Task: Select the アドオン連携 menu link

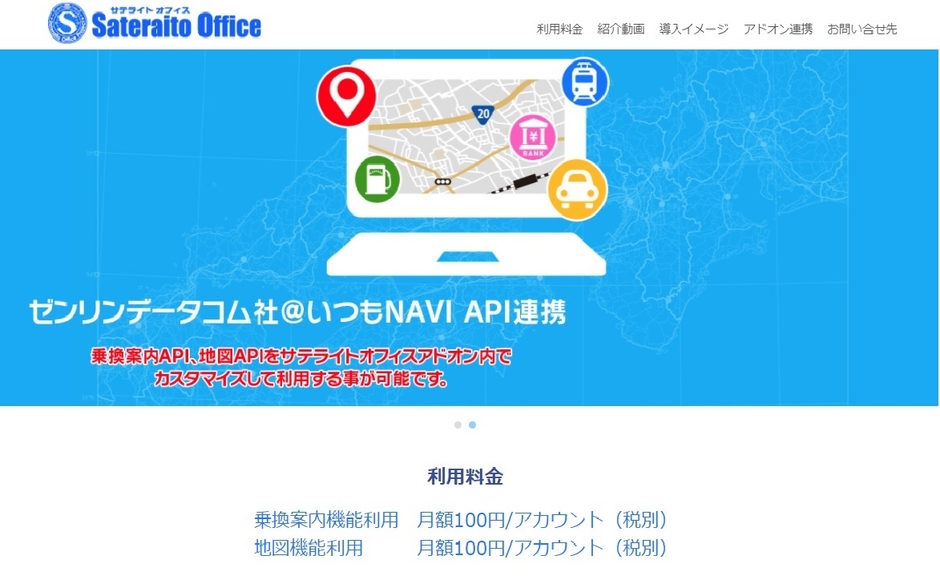Action: point(778,29)
